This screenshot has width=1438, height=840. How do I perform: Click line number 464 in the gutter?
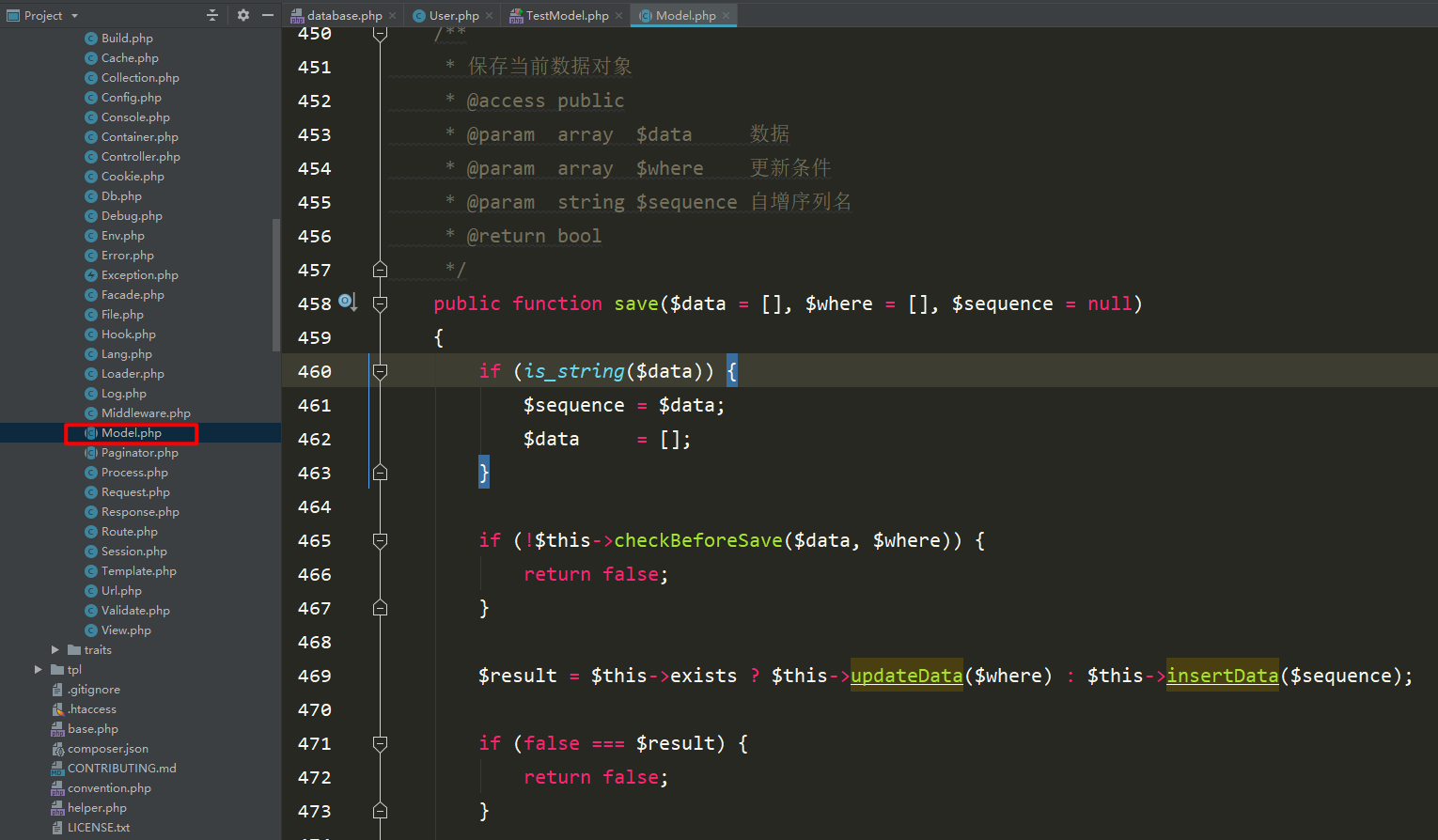pyautogui.click(x=314, y=506)
